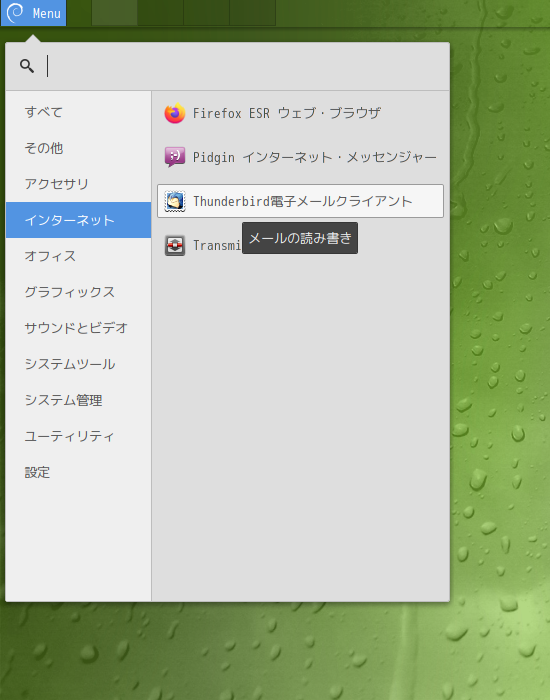Click the Debian swirl Menu icon
The width and height of the screenshot is (550, 700).
point(15,12)
